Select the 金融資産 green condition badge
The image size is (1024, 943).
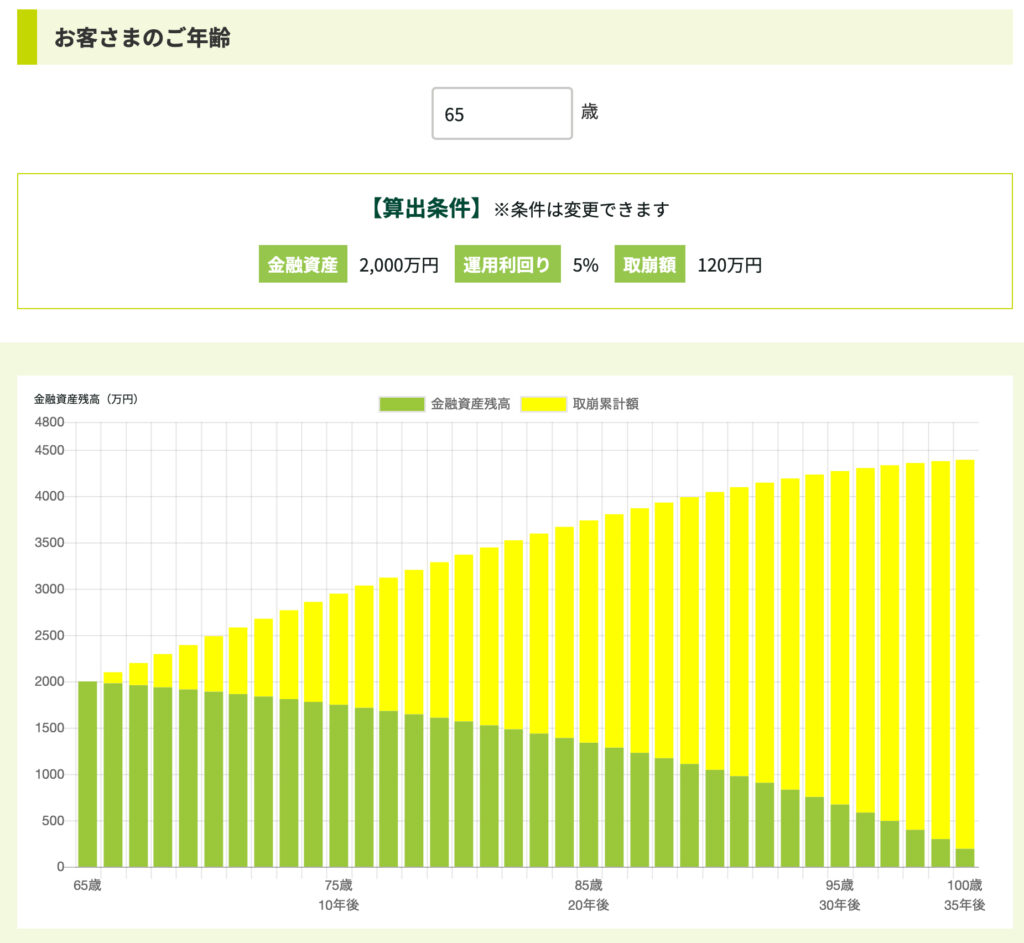(x=302, y=265)
